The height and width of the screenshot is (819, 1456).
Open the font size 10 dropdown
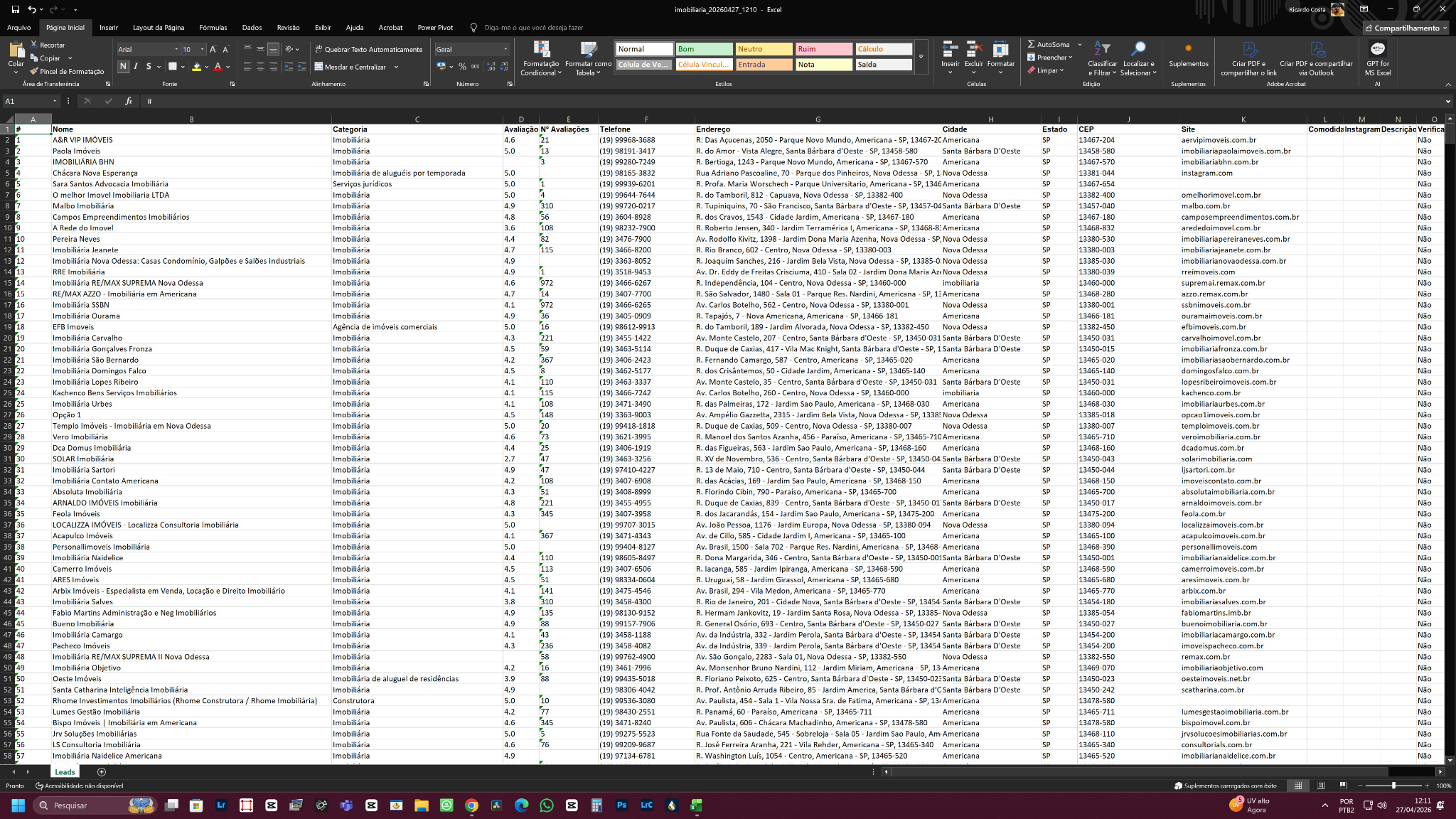(x=202, y=49)
